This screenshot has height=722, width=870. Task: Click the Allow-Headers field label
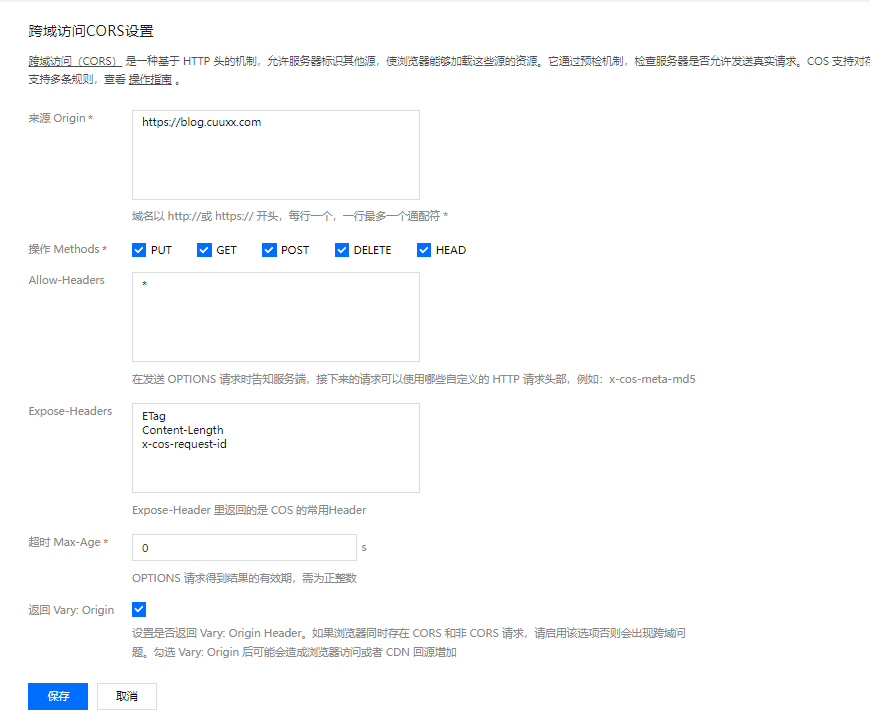pyautogui.click(x=66, y=280)
